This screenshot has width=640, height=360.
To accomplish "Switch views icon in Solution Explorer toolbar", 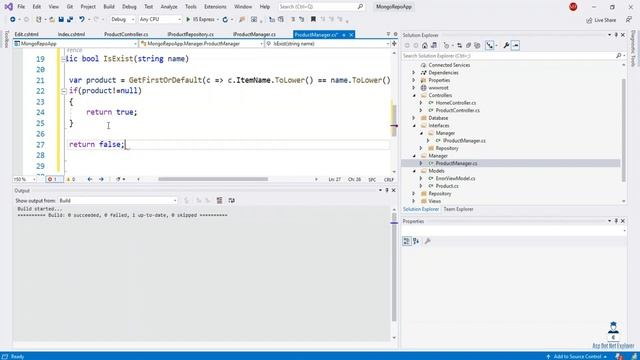I will pyautogui.click(x=434, y=45).
